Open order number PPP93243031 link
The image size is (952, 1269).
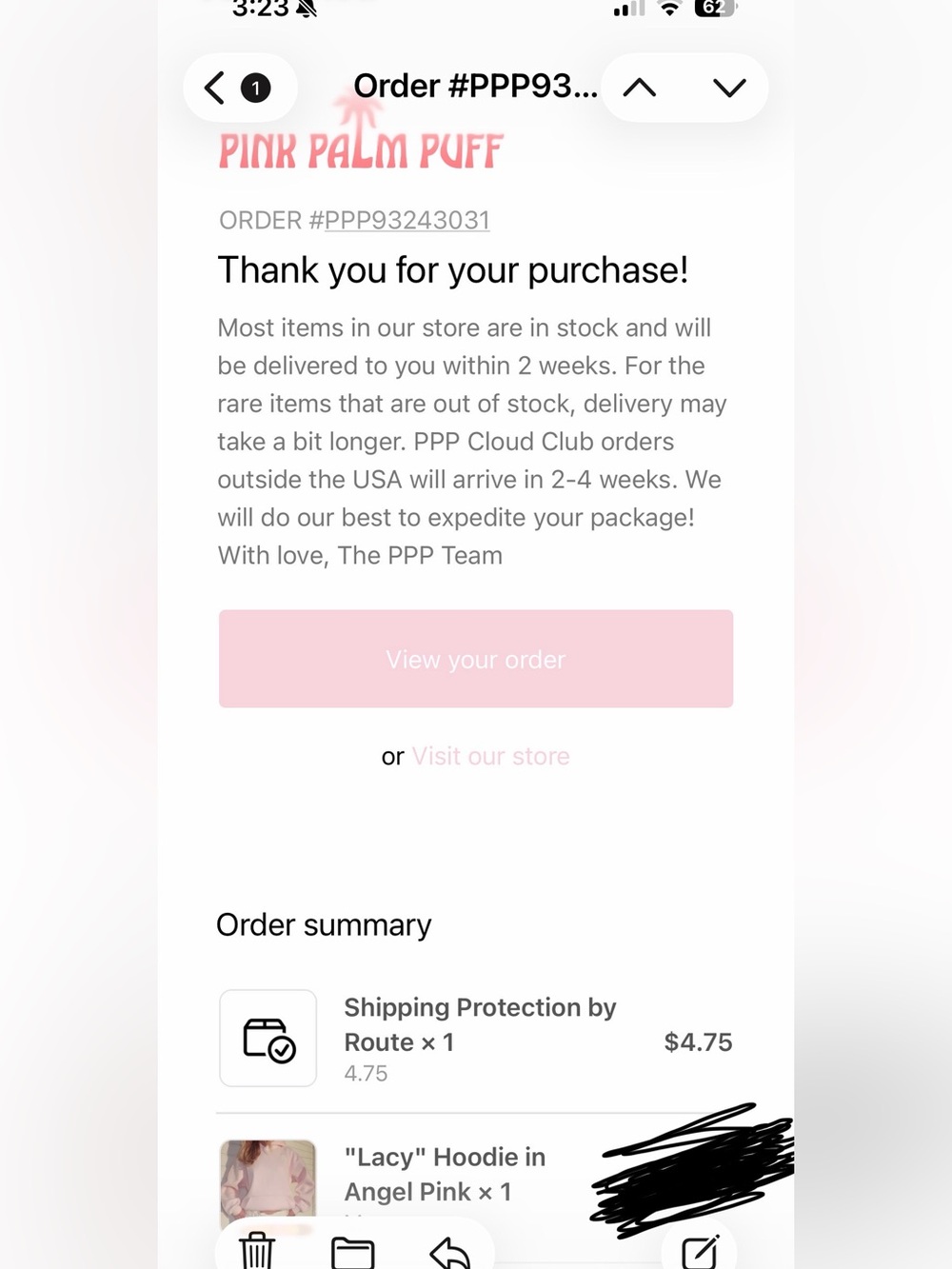click(407, 220)
